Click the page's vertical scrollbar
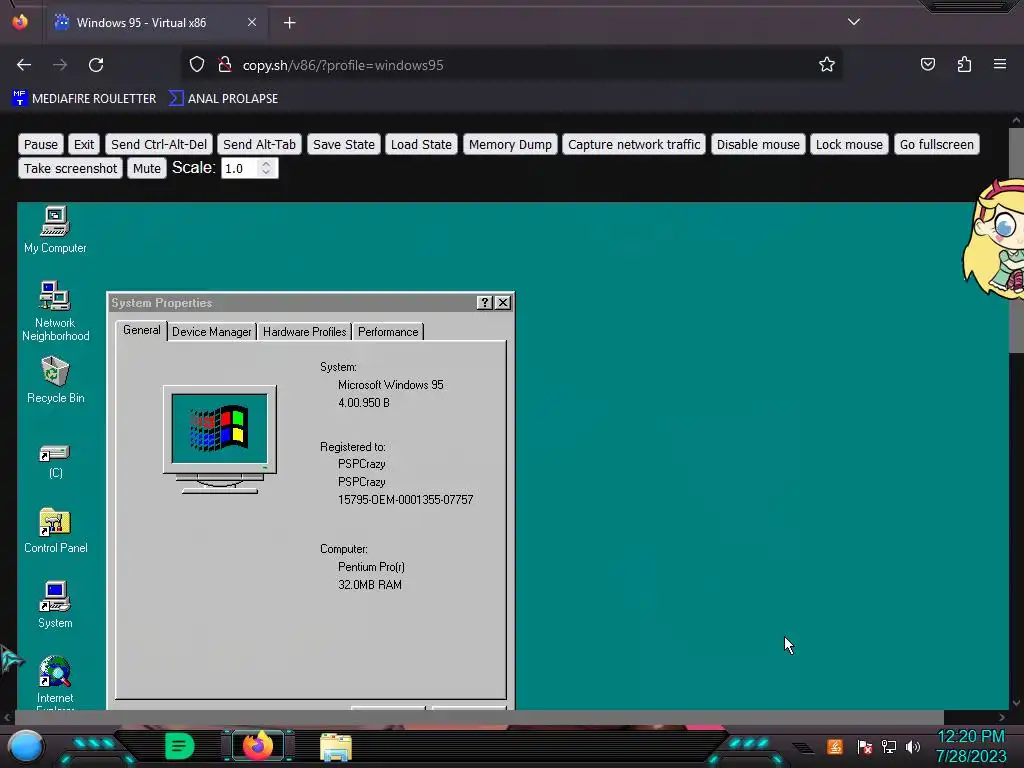1024x768 pixels. pyautogui.click(x=1016, y=240)
